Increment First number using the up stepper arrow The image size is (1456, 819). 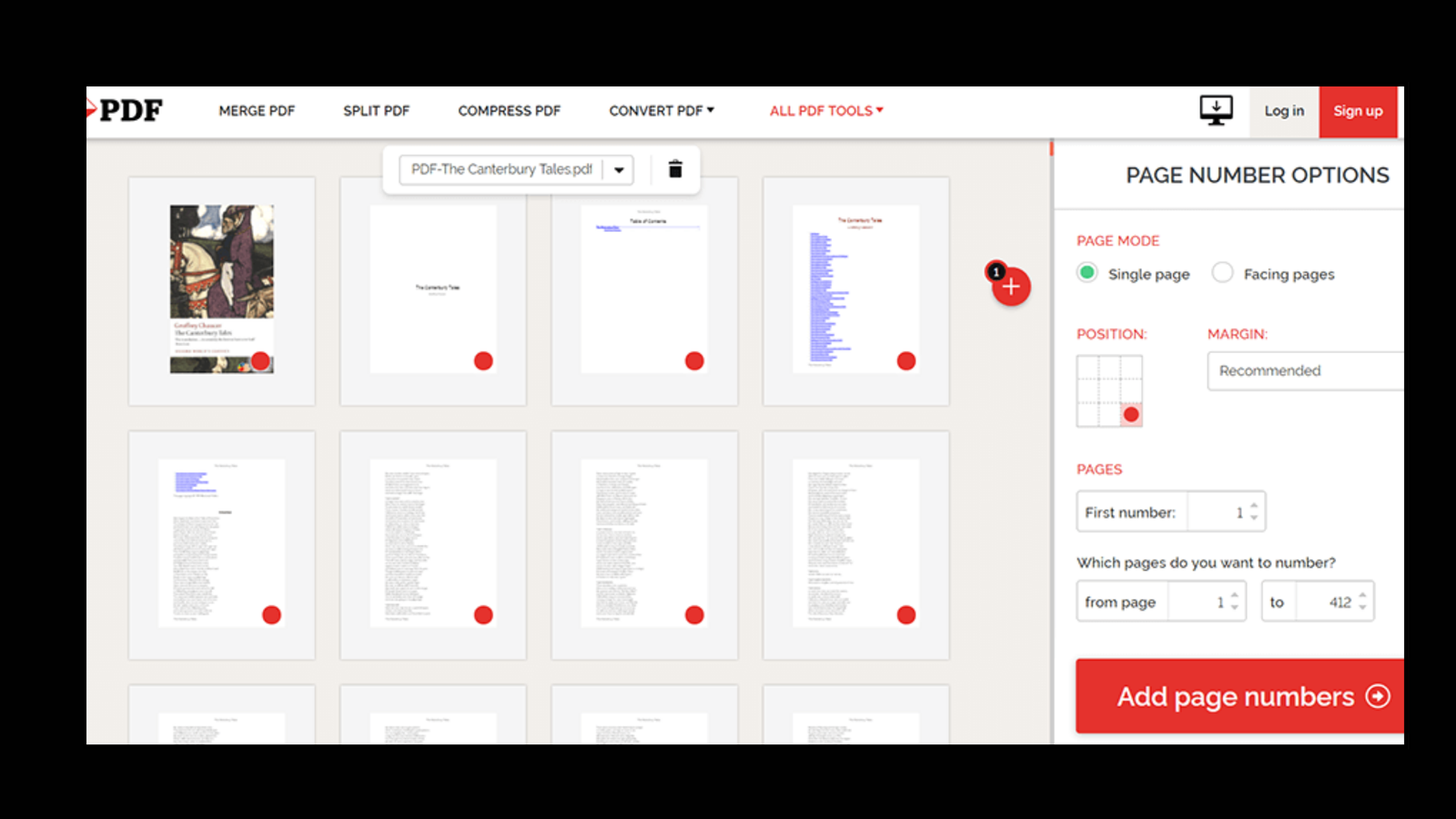tap(1254, 505)
